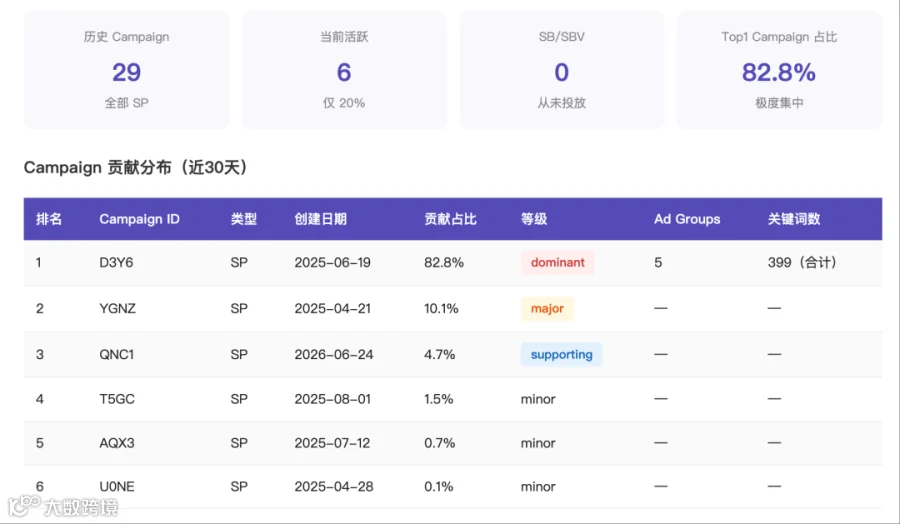Click creation date 2025-06-19
Viewport: 900px width, 524px height.
coord(332,262)
